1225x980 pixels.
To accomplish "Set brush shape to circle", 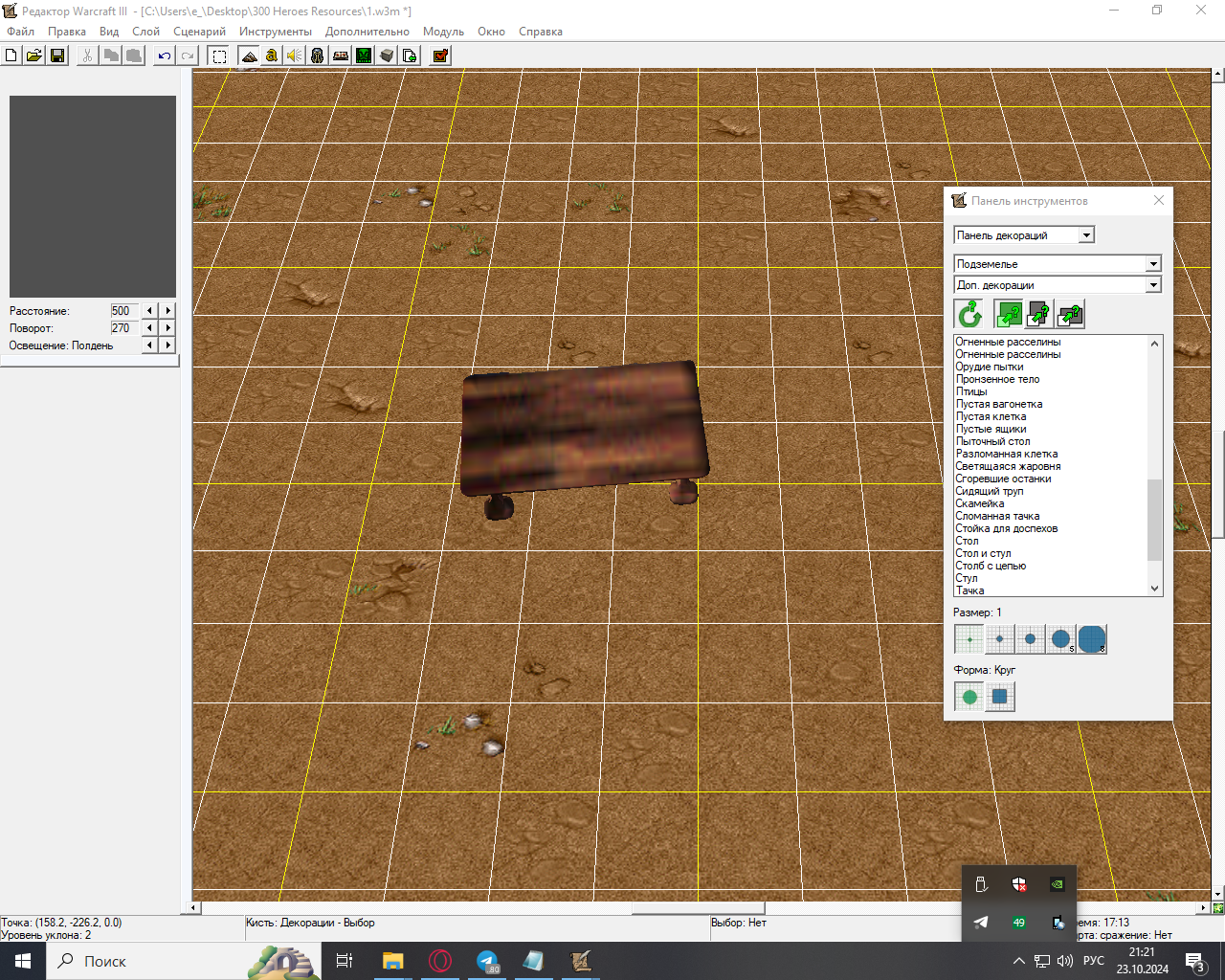I will [x=969, y=697].
